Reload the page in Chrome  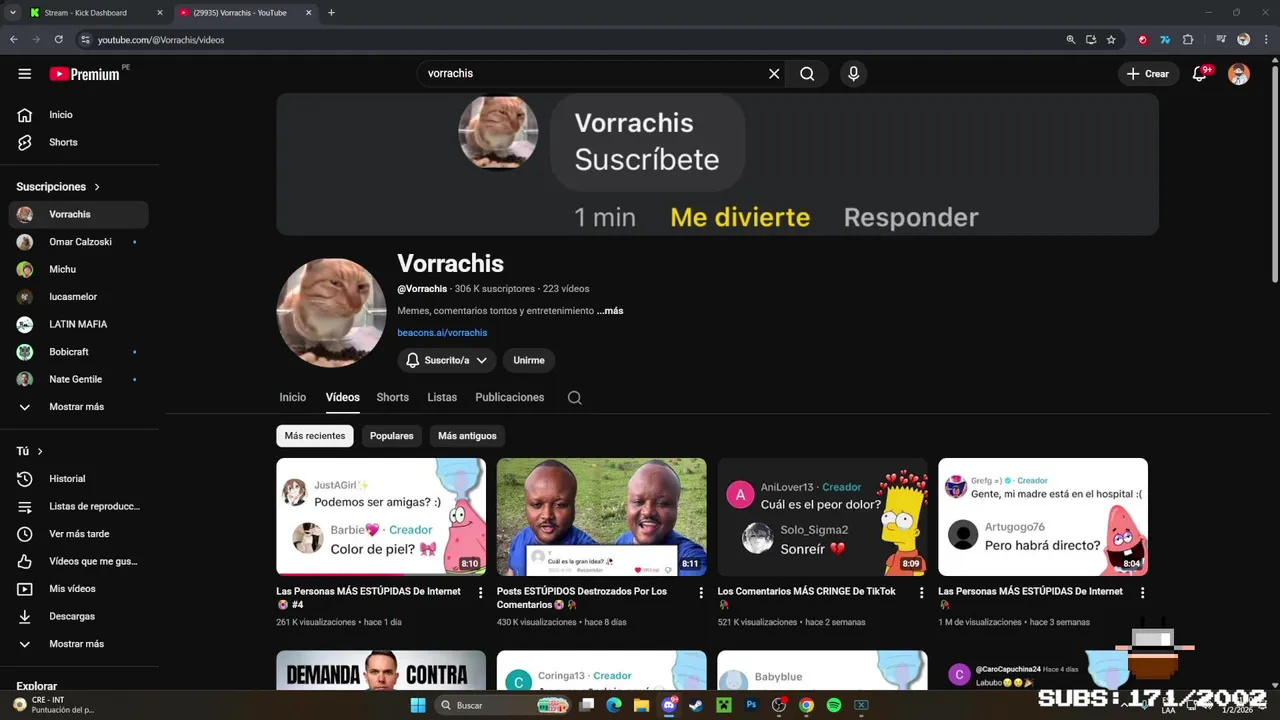tap(59, 40)
